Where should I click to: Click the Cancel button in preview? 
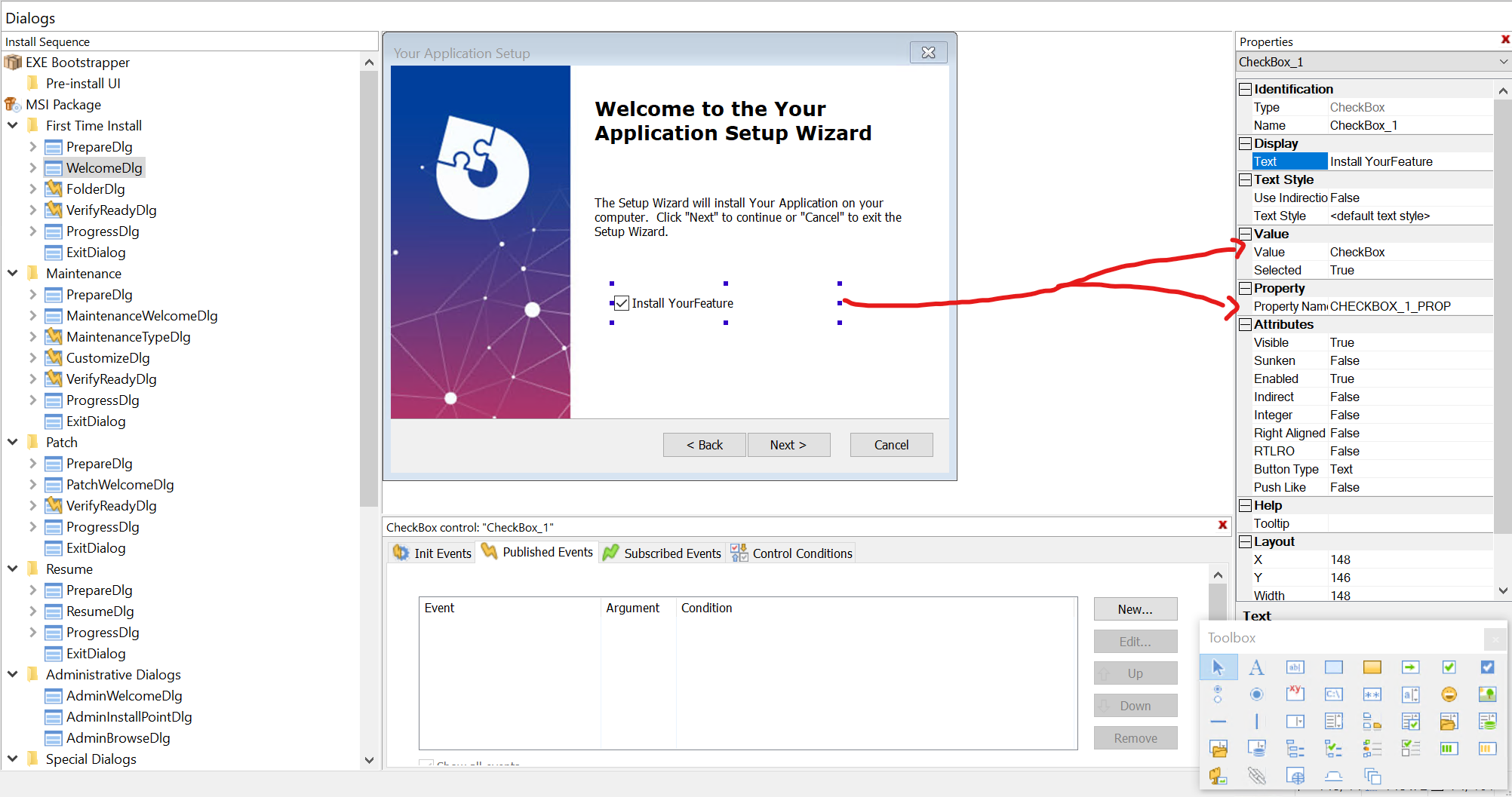click(891, 445)
